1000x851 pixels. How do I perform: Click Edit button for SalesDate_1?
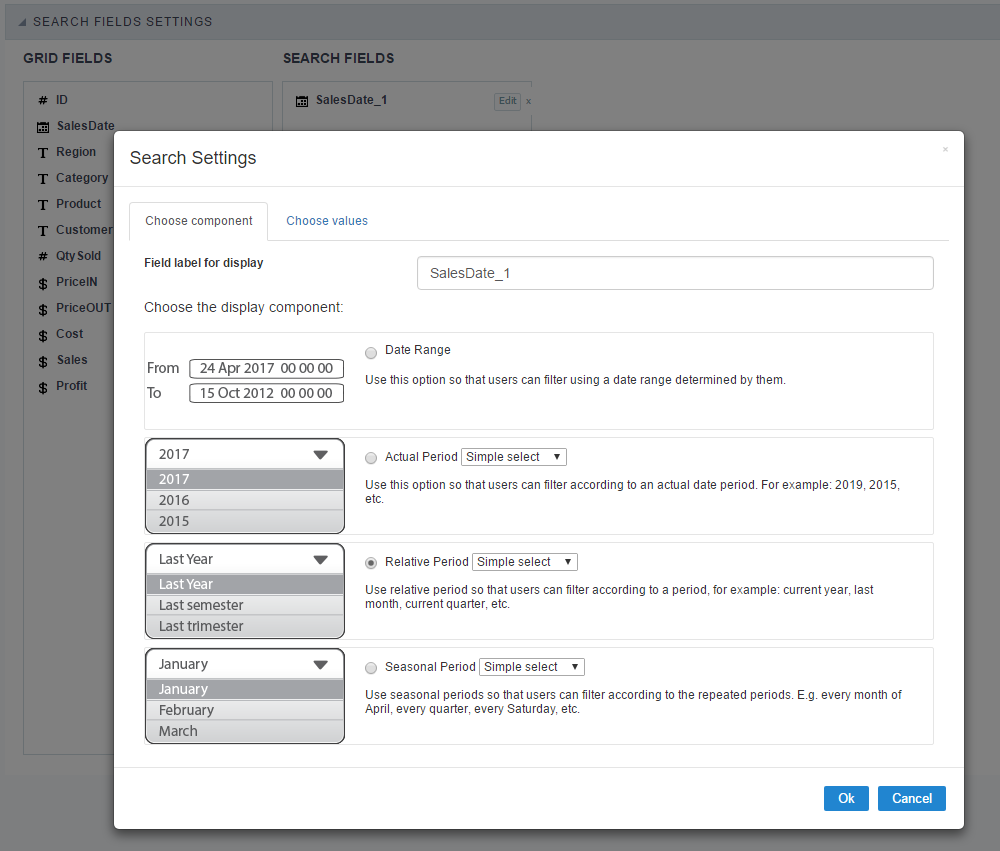tap(508, 101)
